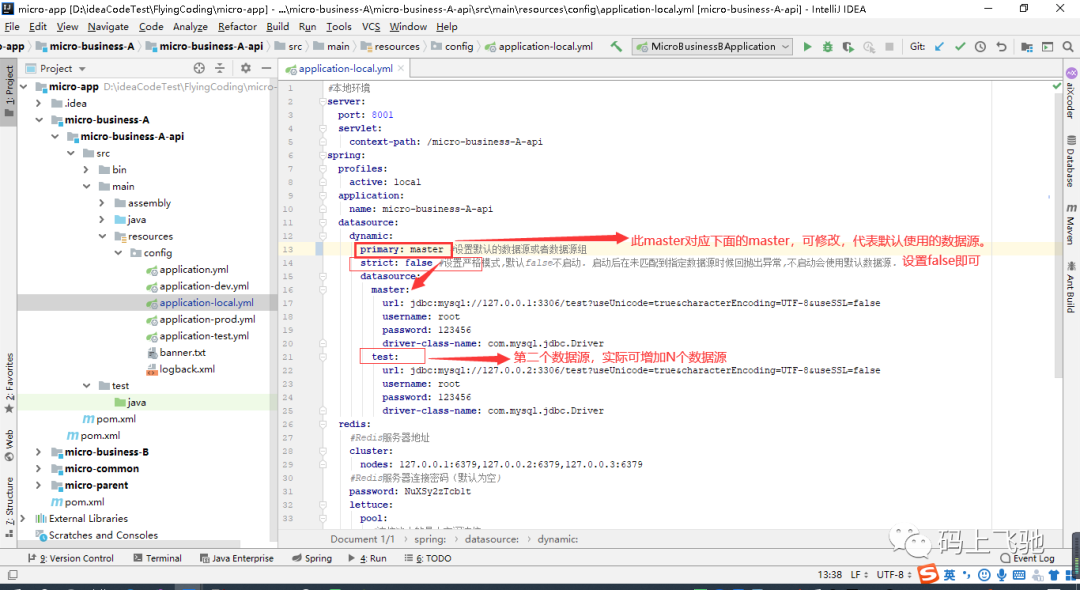Collapse all icon in Project panel header
The image size is (1080, 590).
click(220, 68)
